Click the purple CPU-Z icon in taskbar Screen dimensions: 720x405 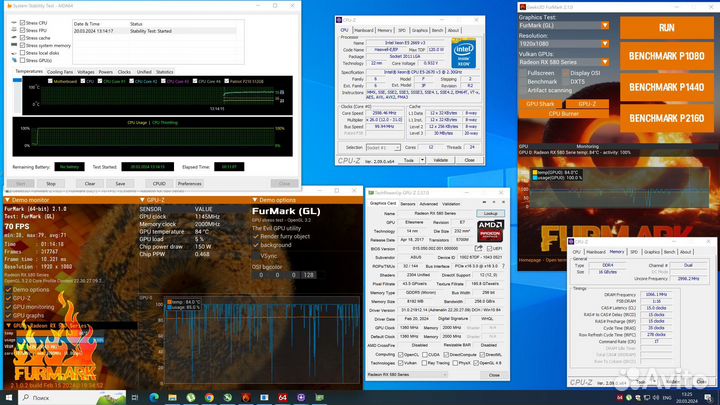301,397
